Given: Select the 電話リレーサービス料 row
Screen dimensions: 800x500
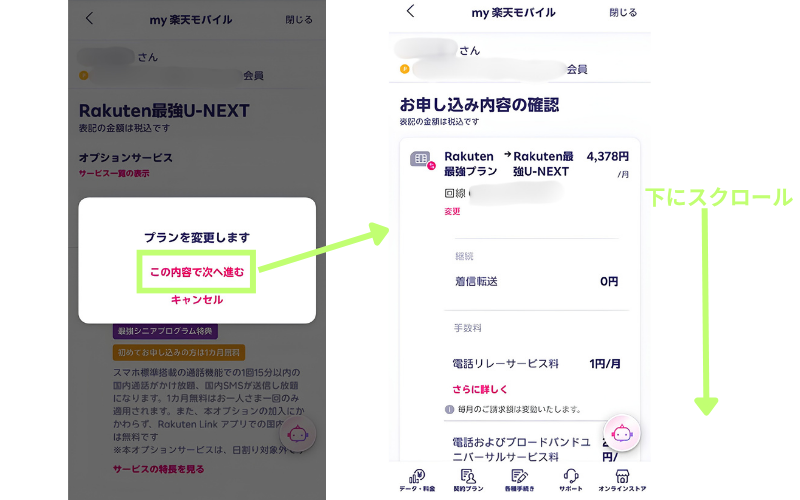Looking at the screenshot, I should 536,364.
